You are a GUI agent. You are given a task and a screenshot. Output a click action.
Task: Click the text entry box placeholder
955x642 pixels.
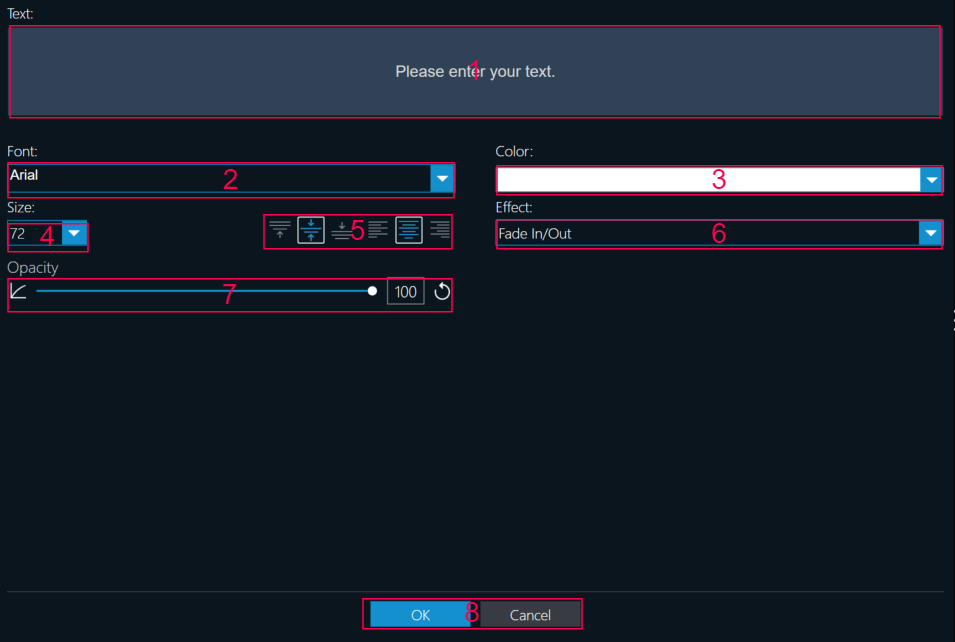(475, 72)
